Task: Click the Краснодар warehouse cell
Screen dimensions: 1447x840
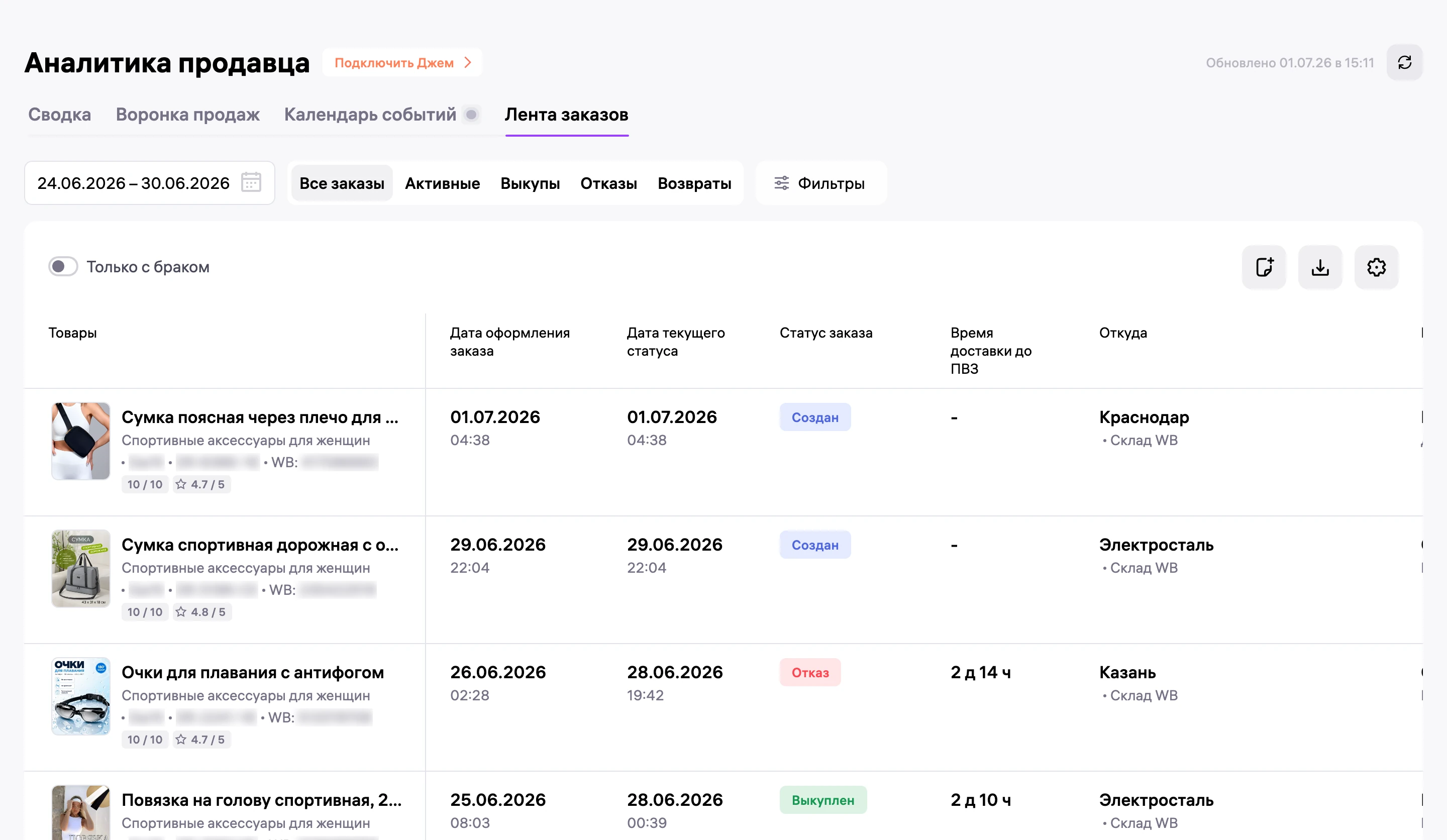Action: pos(1144,428)
